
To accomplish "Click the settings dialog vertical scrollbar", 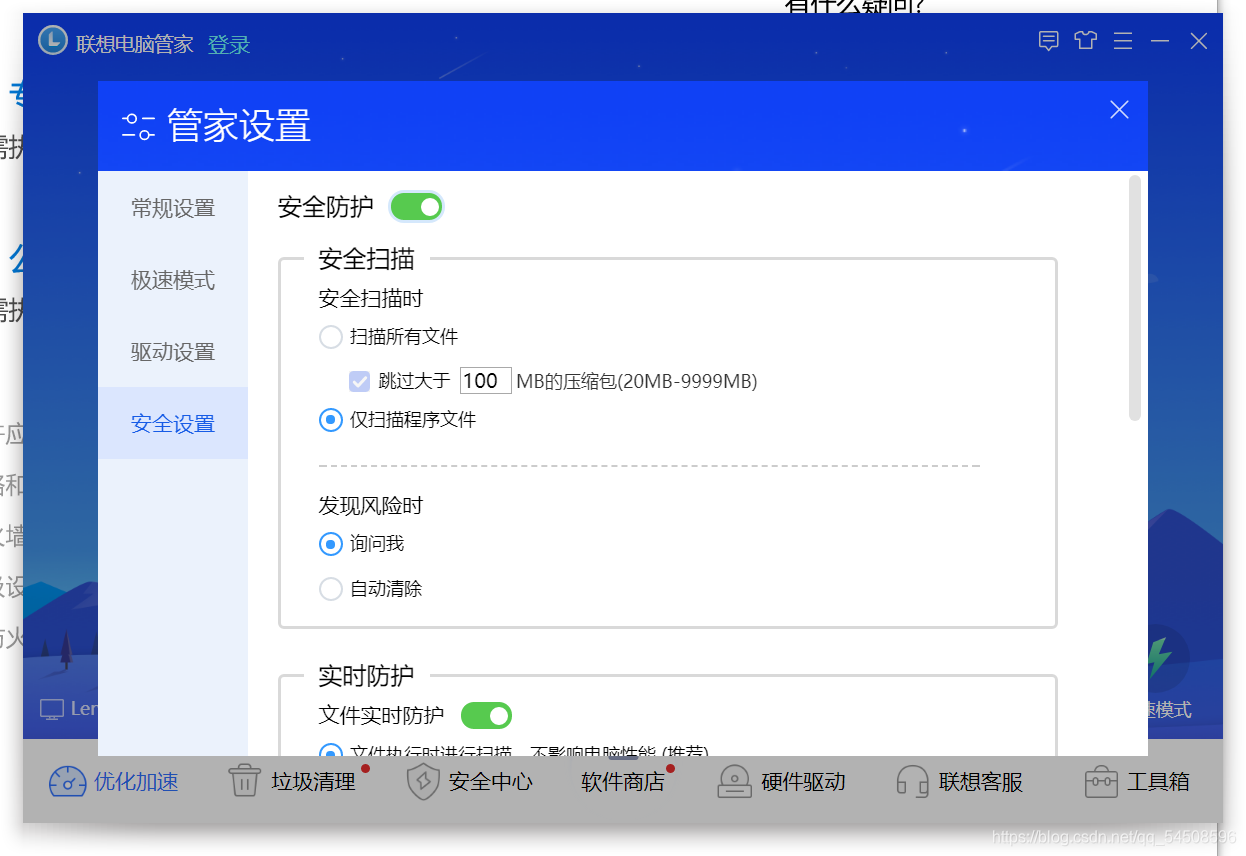I will pyautogui.click(x=1134, y=298).
